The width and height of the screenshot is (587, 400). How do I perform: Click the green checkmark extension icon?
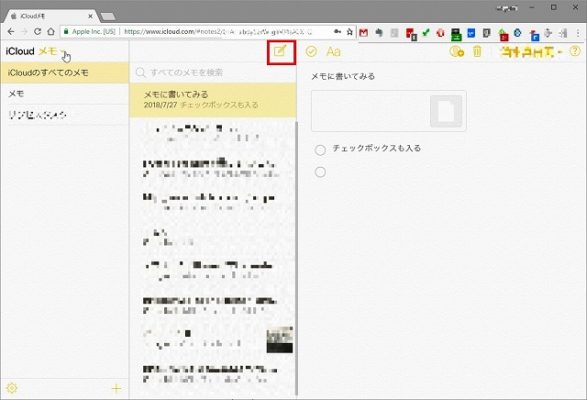click(x=426, y=33)
